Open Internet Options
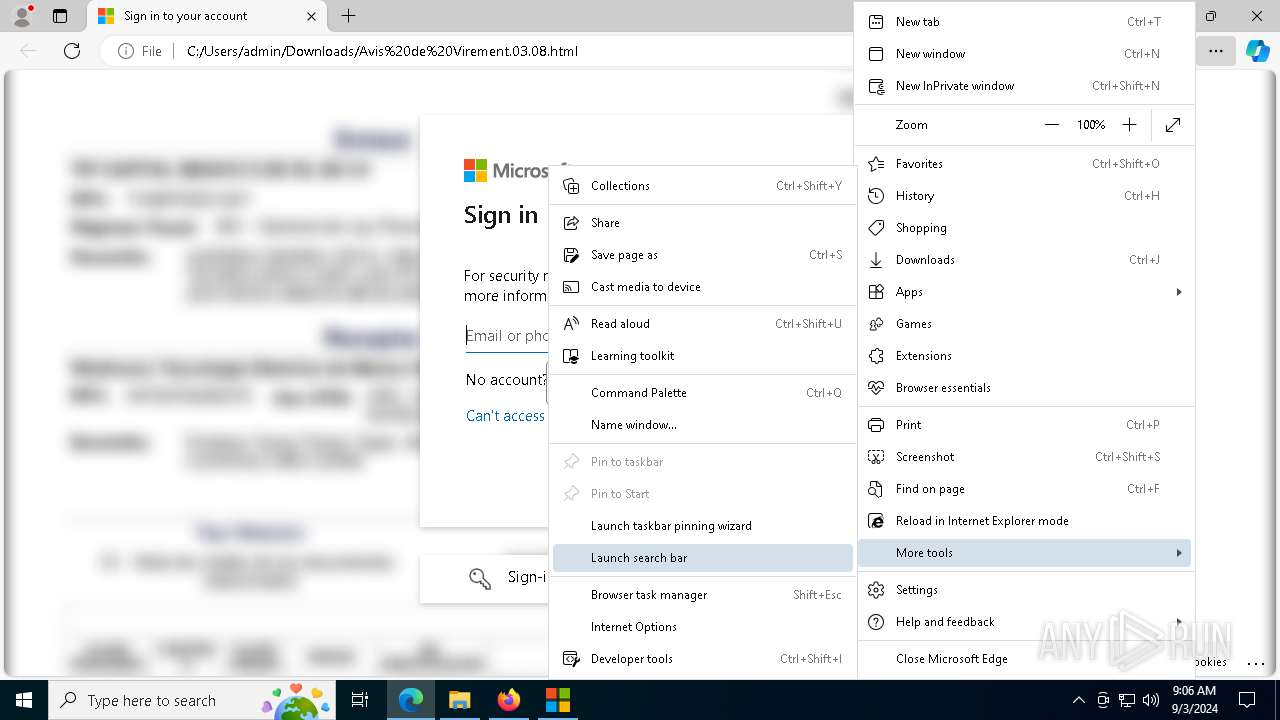The height and width of the screenshot is (720, 1280). point(703,627)
